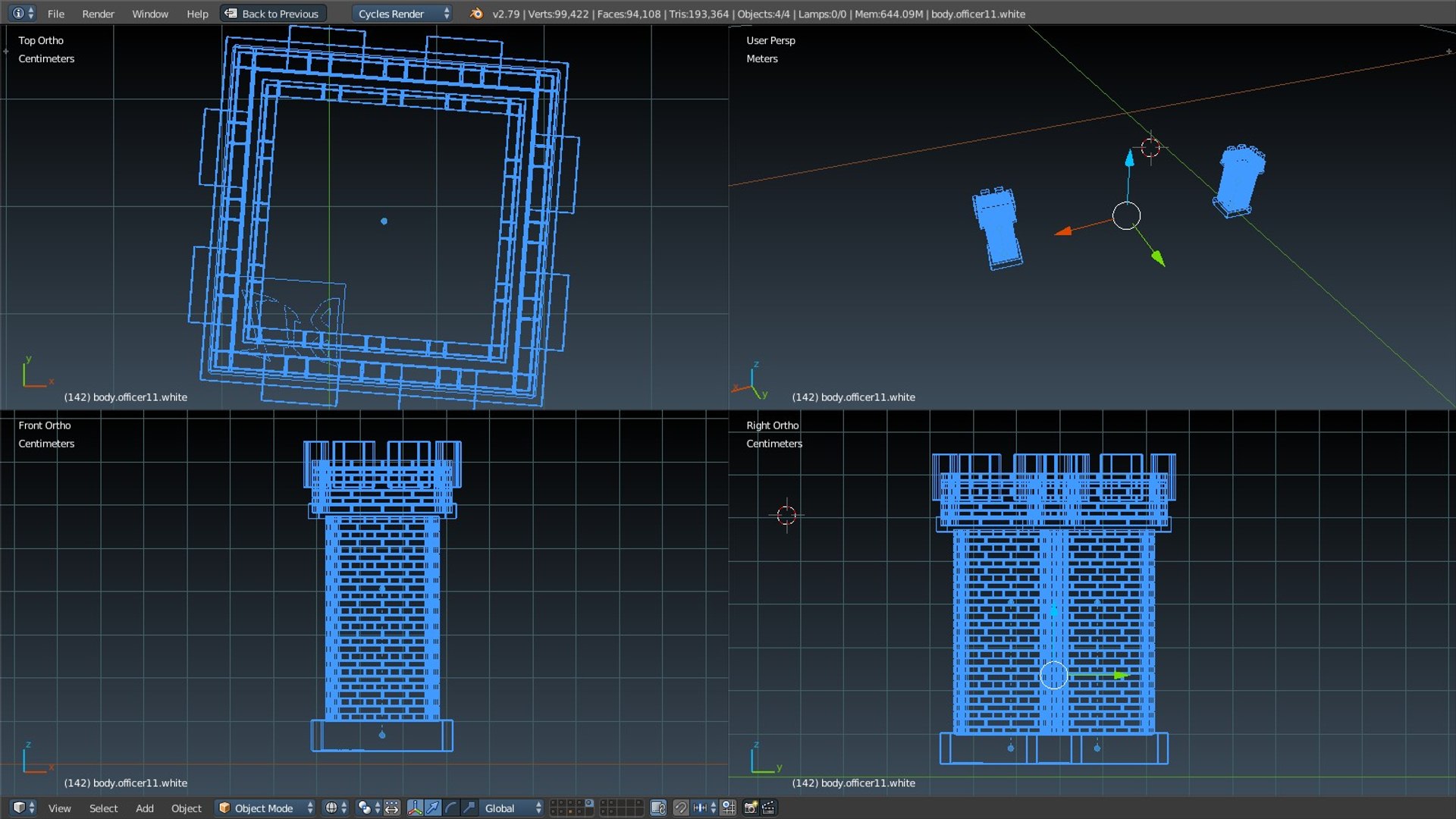Toggle lock camera and layers to scene
Image resolution: width=1456 pixels, height=819 pixels.
point(658,808)
